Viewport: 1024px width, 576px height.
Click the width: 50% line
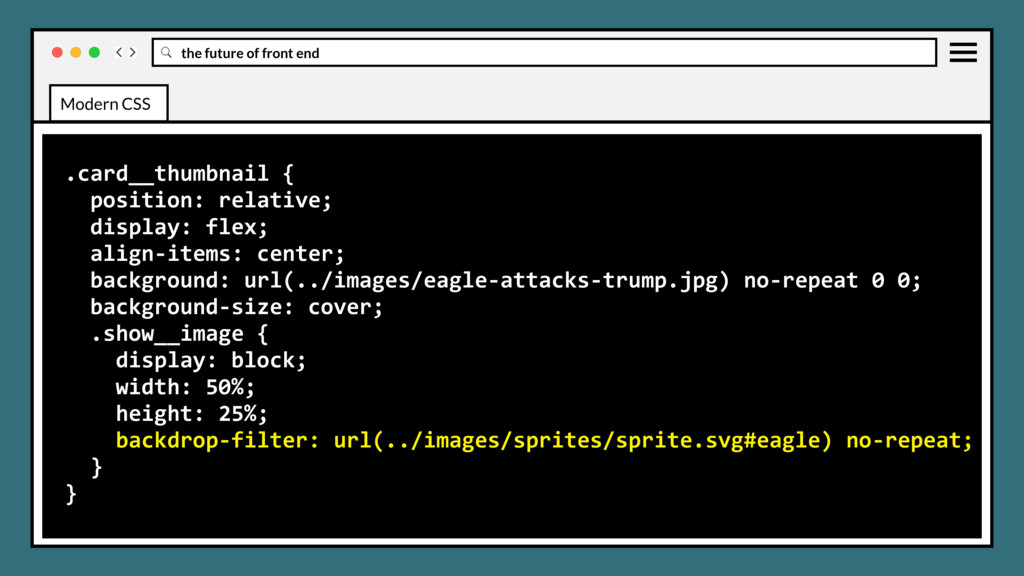(x=185, y=387)
